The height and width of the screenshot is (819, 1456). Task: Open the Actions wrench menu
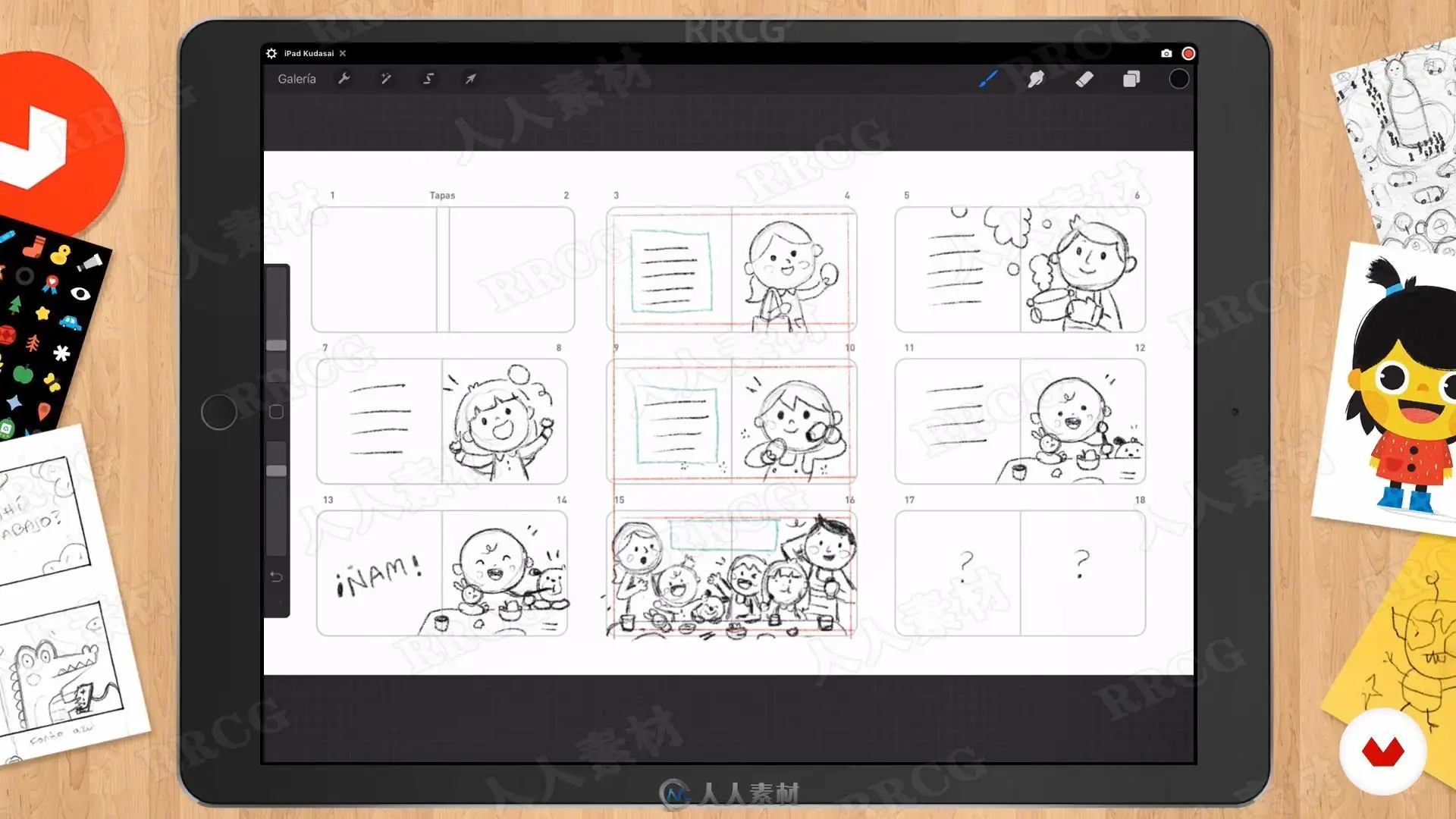point(344,79)
